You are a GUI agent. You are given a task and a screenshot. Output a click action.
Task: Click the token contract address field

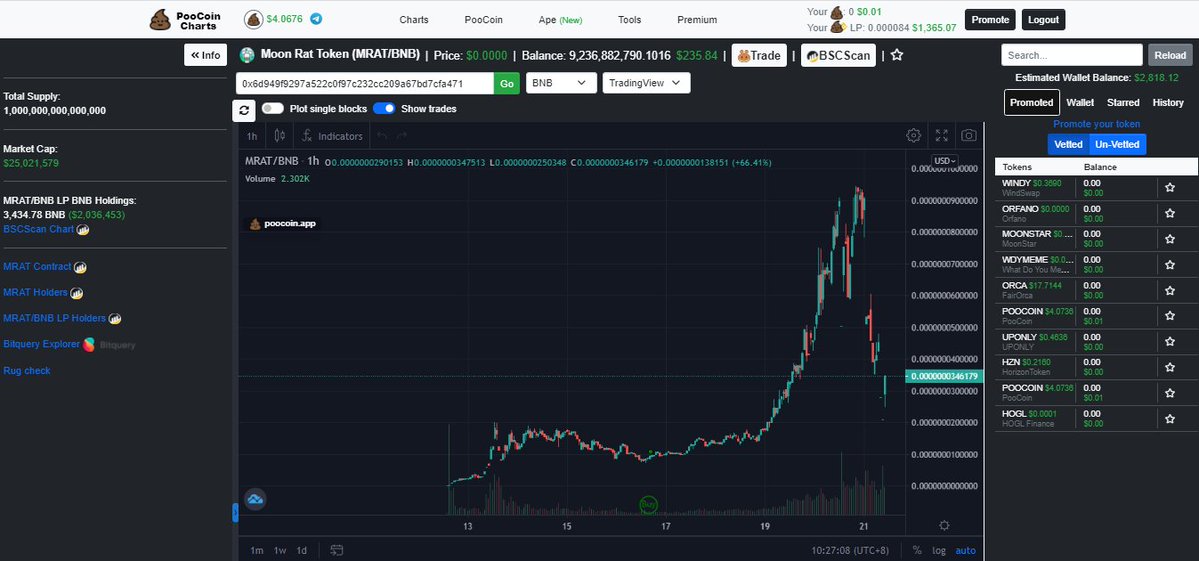(364, 83)
